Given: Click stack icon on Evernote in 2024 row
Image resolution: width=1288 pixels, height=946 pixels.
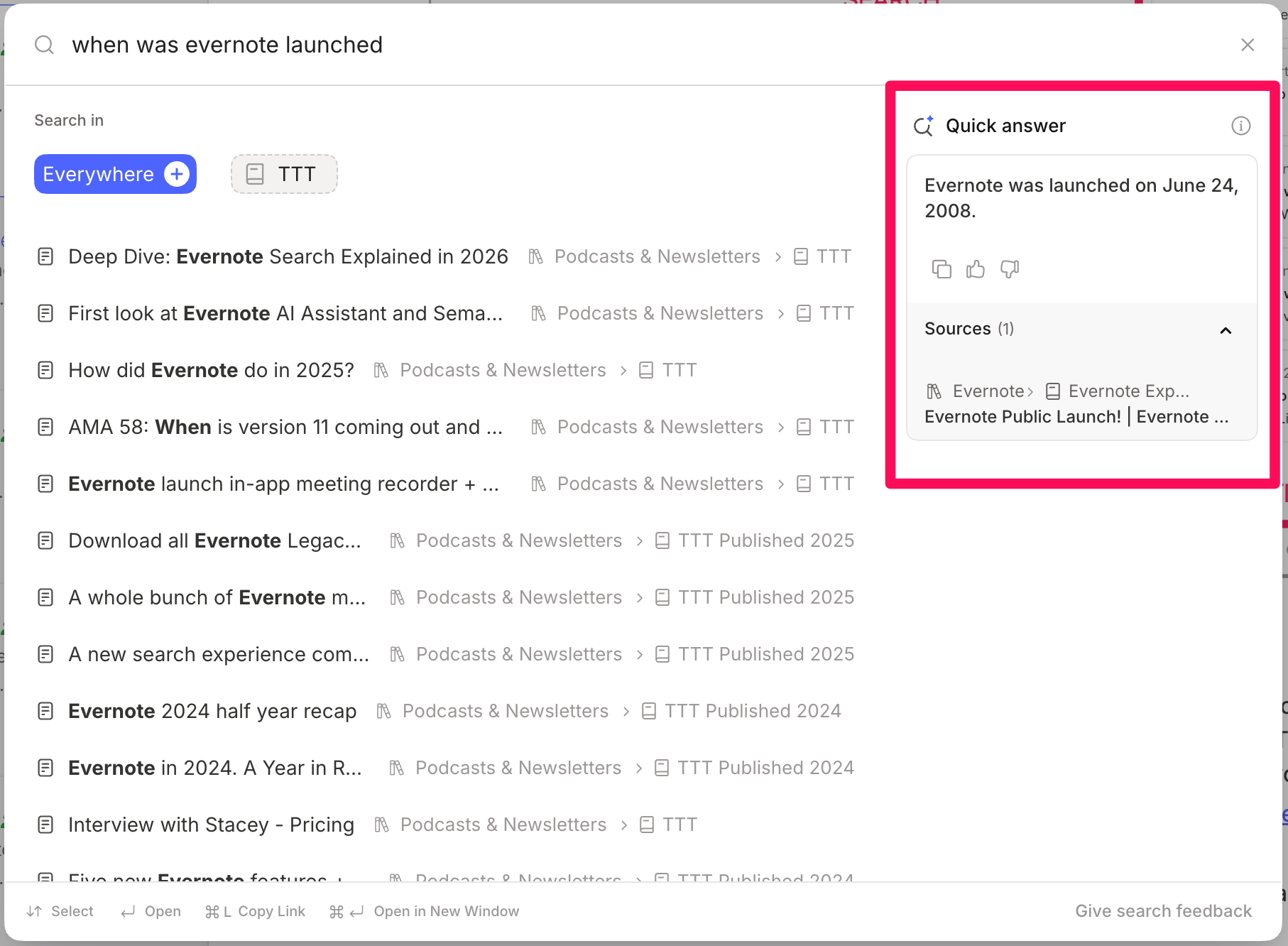Looking at the screenshot, I should tap(397, 768).
